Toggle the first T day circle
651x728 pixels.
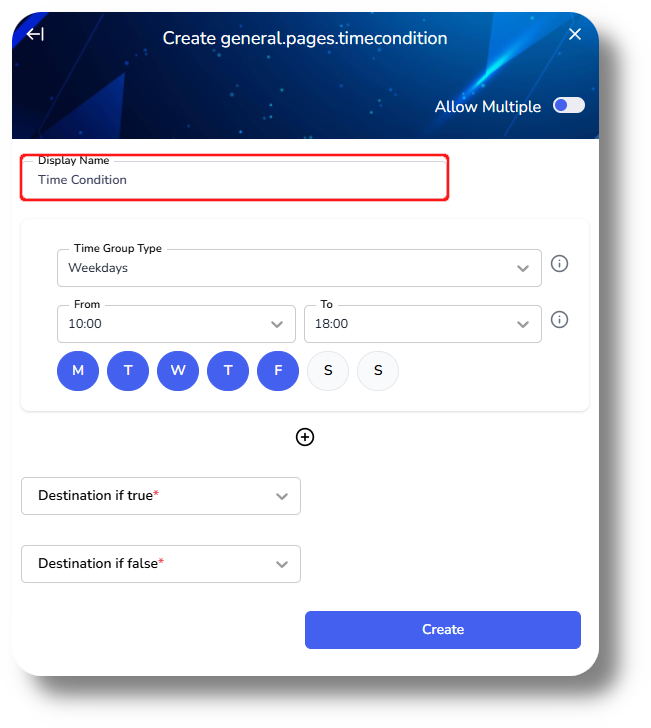[x=128, y=370]
